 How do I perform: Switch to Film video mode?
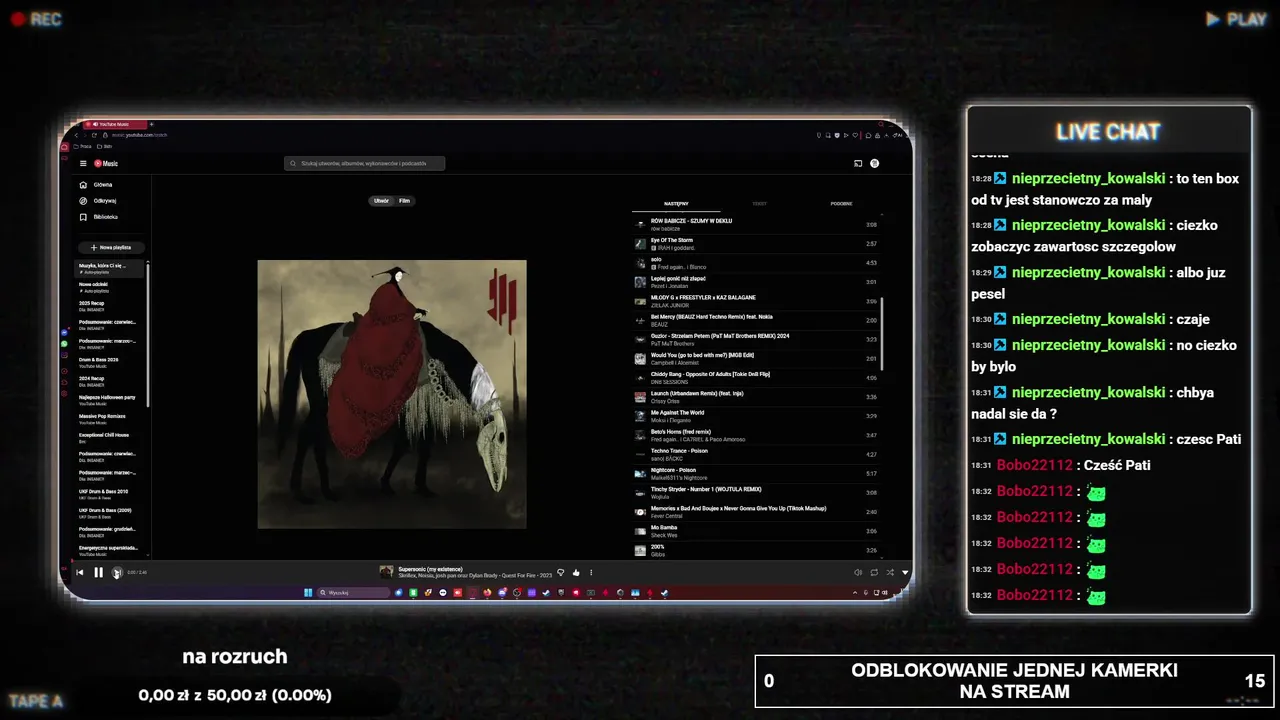pyautogui.click(x=404, y=201)
